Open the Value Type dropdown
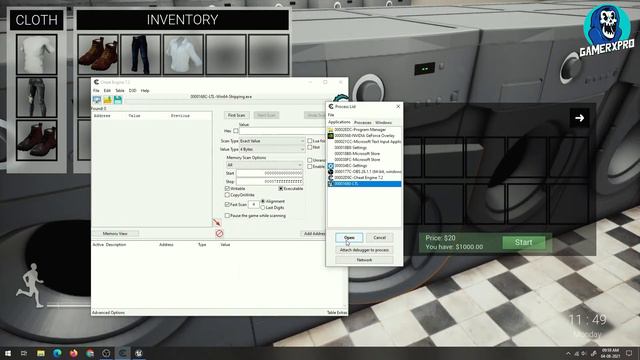The width and height of the screenshot is (640, 360). (272, 149)
